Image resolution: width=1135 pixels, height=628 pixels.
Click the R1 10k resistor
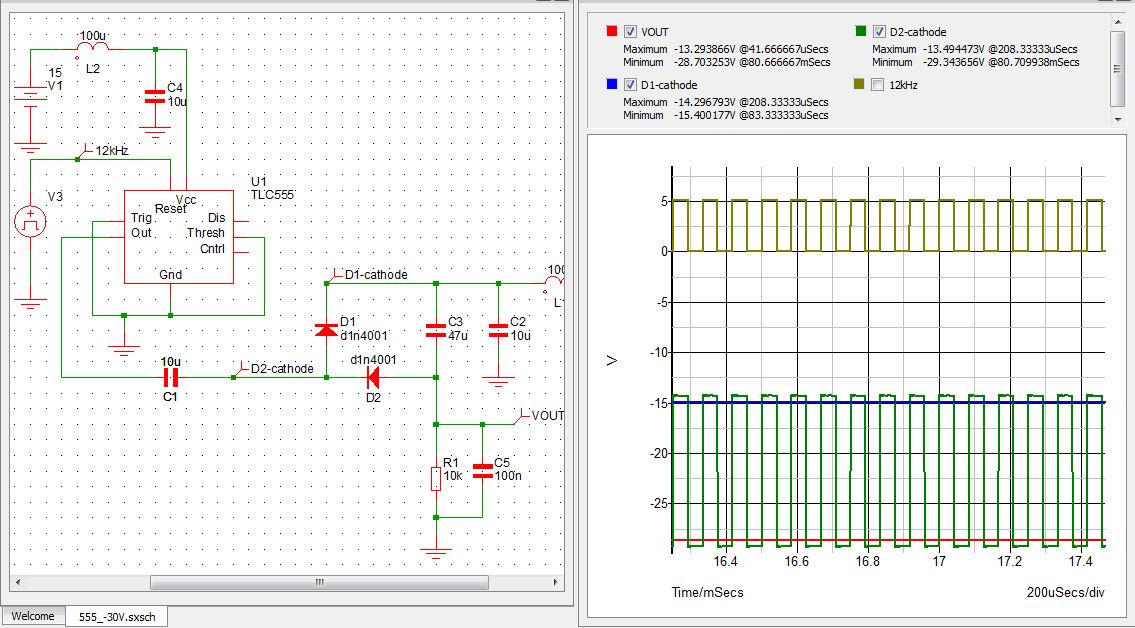point(436,479)
